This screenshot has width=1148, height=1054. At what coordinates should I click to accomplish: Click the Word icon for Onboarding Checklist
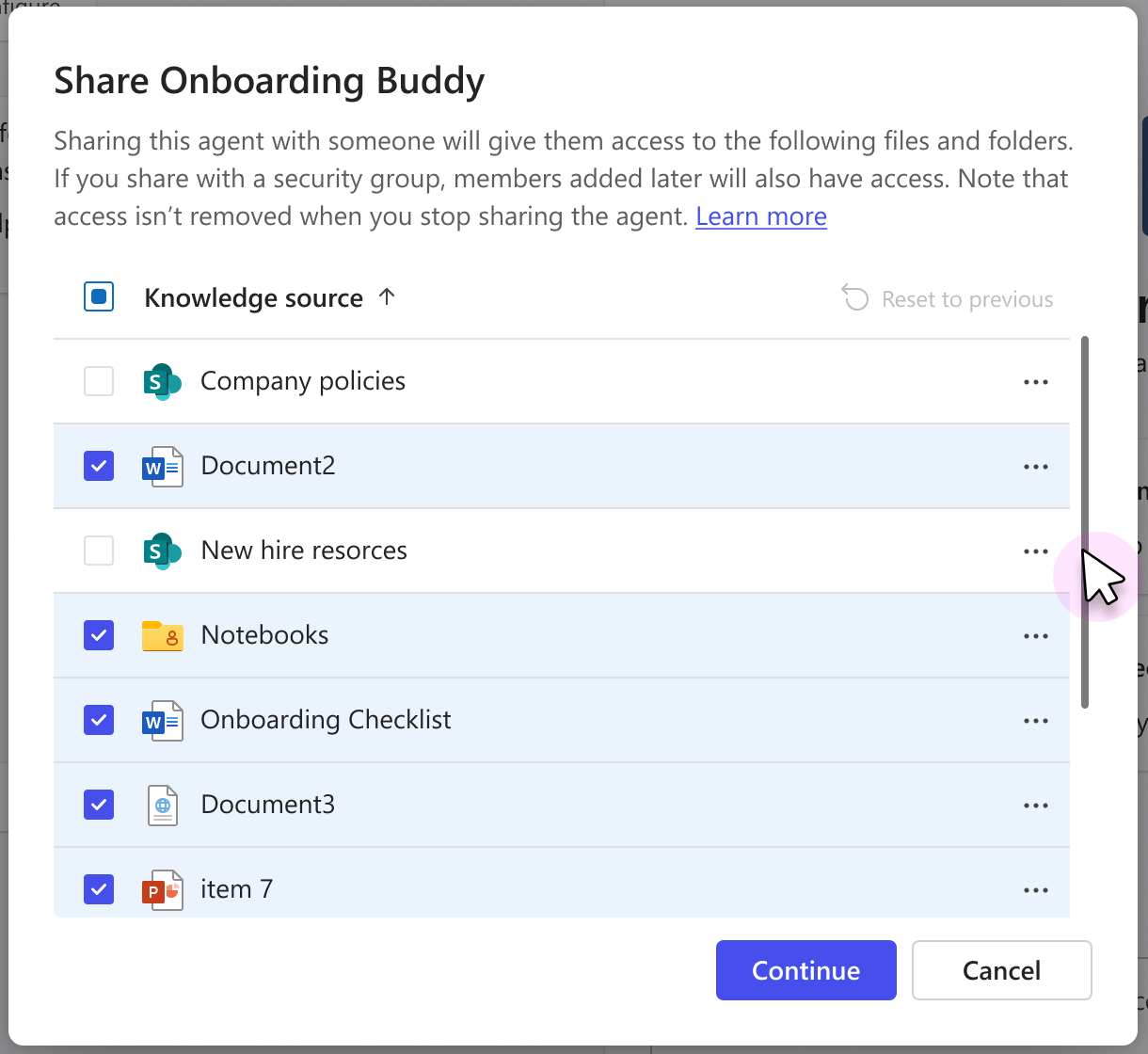click(x=162, y=720)
